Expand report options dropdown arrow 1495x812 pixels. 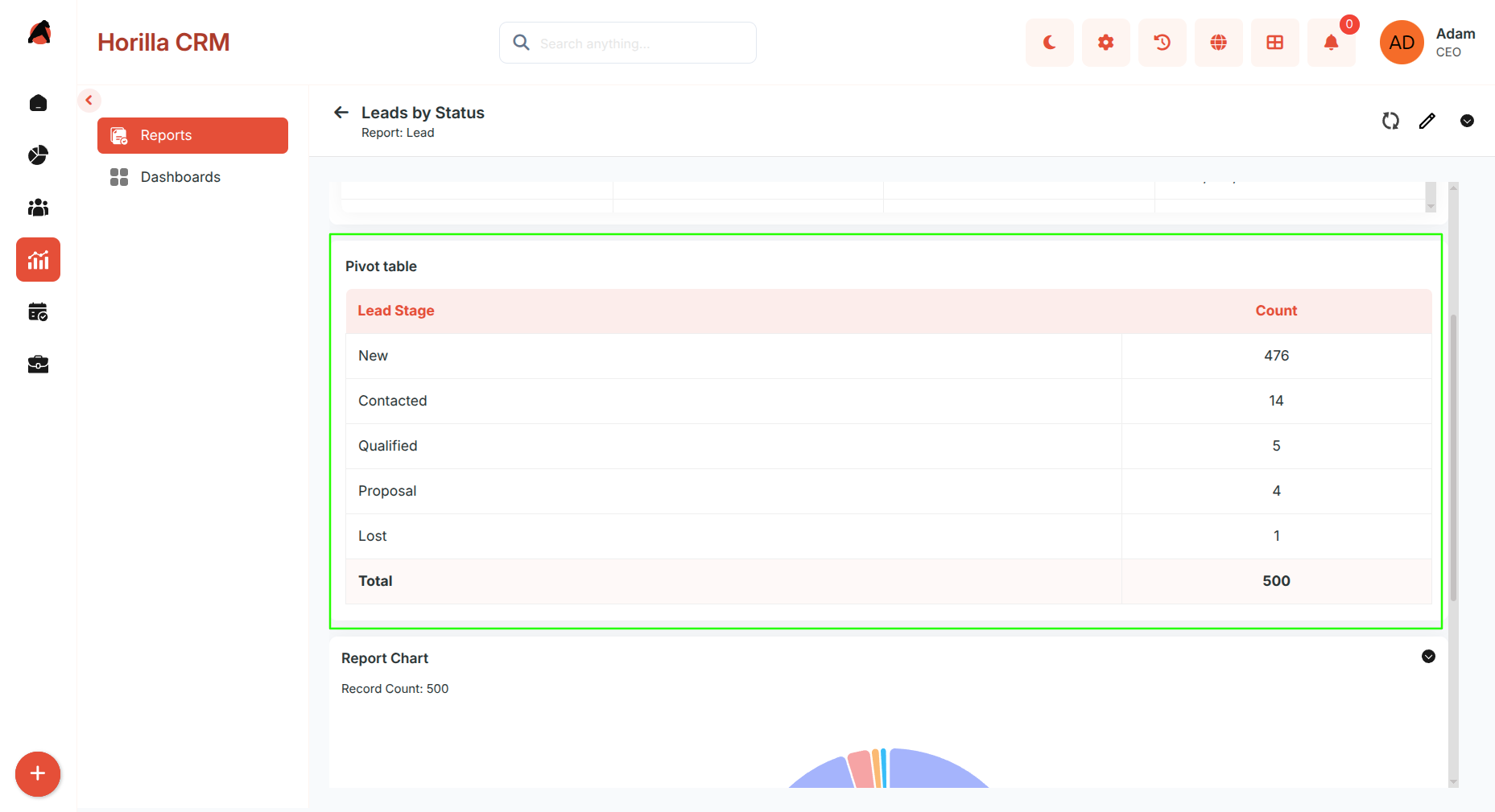click(x=1467, y=121)
